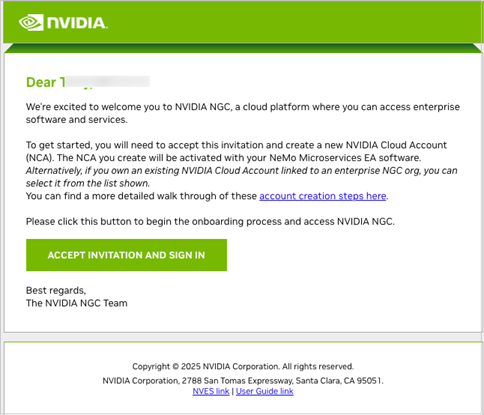Open the User Guide link in the footer
Viewport: 484px width, 415px height.
point(265,391)
